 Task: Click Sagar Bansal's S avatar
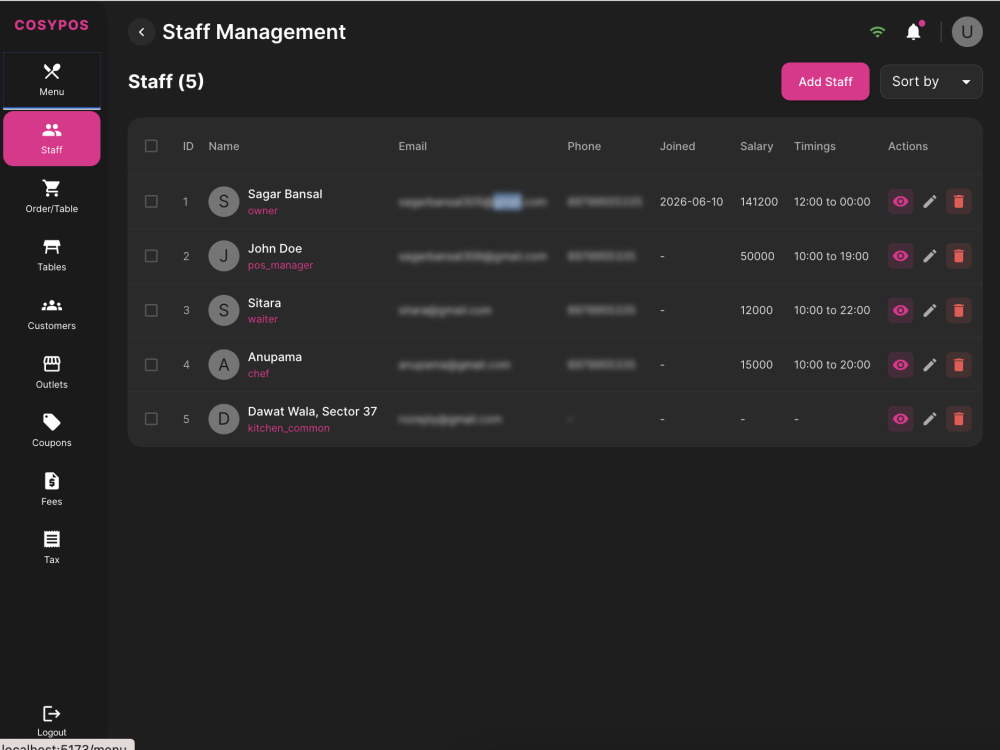click(x=224, y=202)
